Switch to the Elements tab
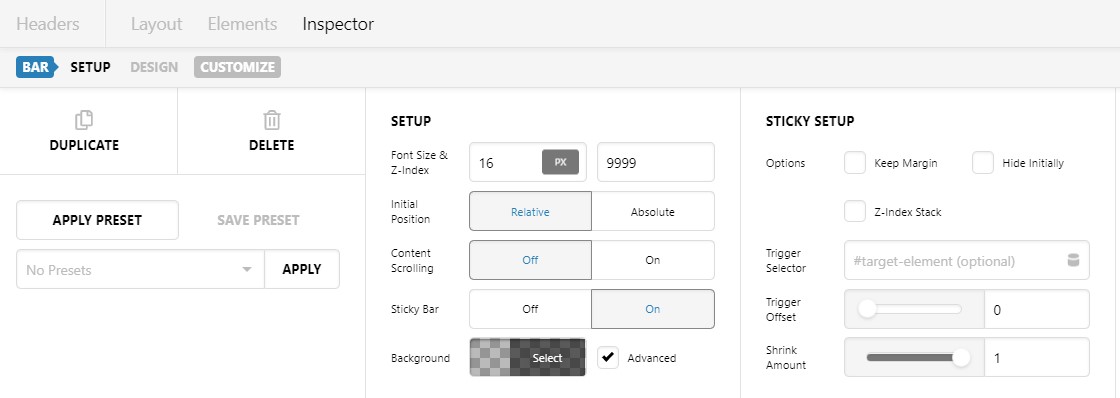This screenshot has height=398, width=1120. point(242,24)
